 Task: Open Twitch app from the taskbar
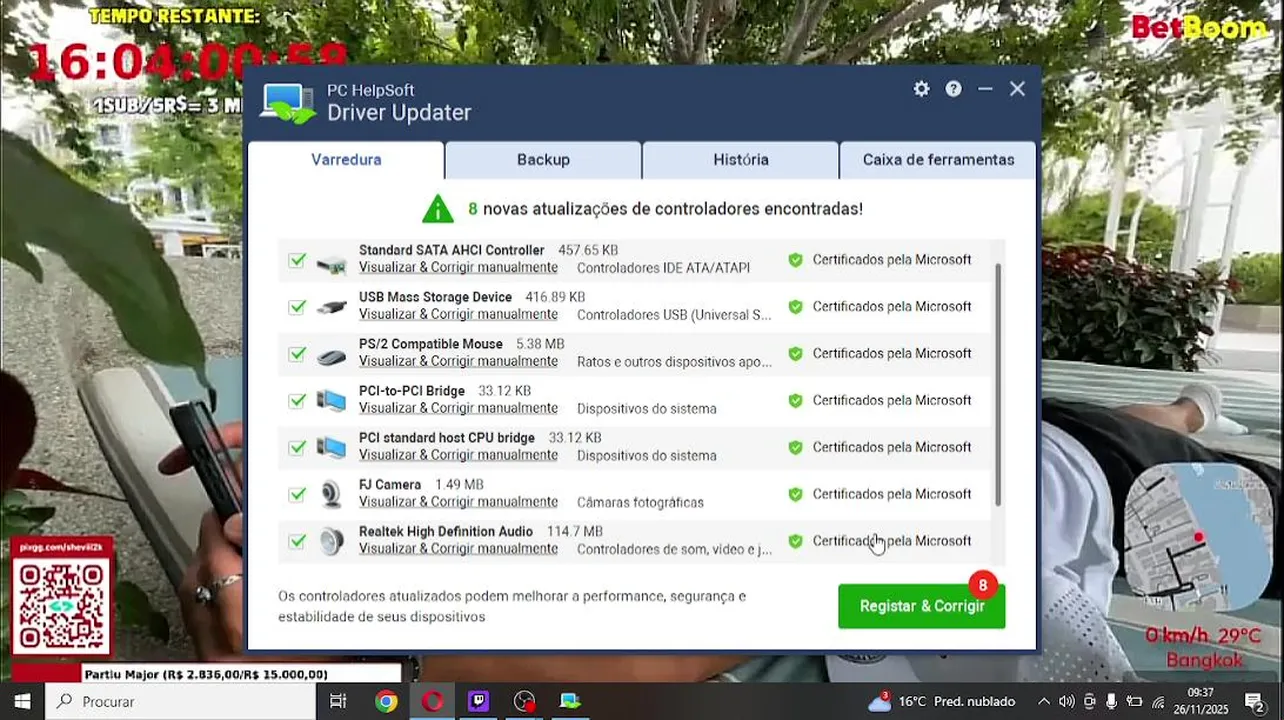tap(478, 701)
